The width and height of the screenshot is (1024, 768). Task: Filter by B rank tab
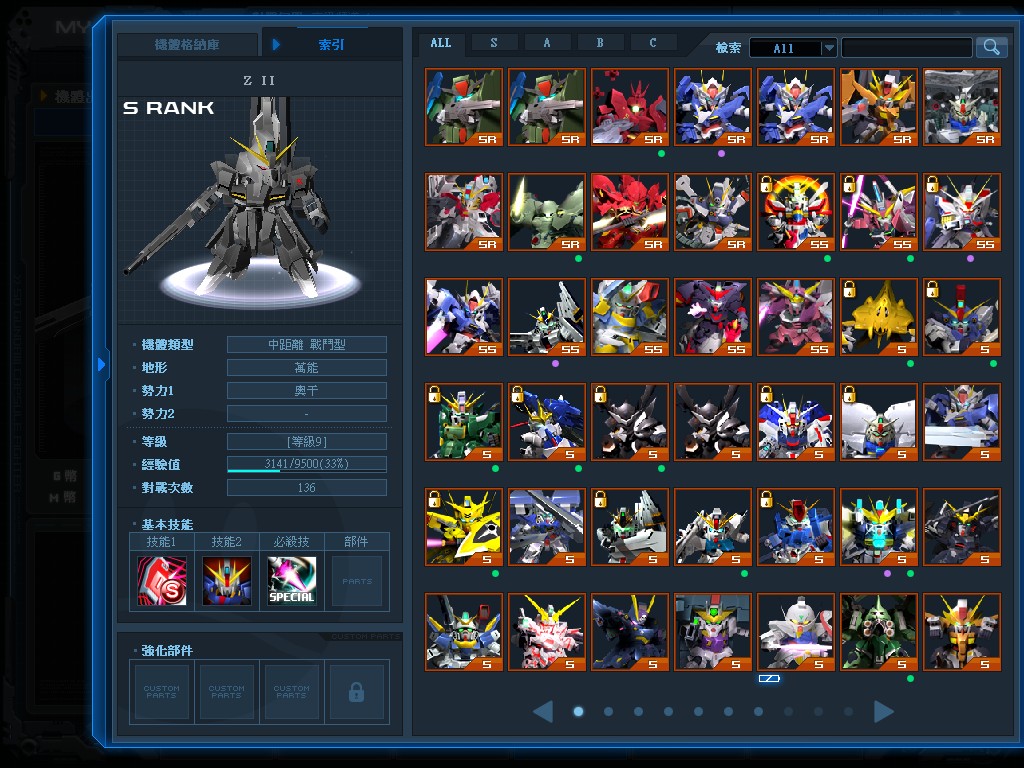(x=600, y=42)
